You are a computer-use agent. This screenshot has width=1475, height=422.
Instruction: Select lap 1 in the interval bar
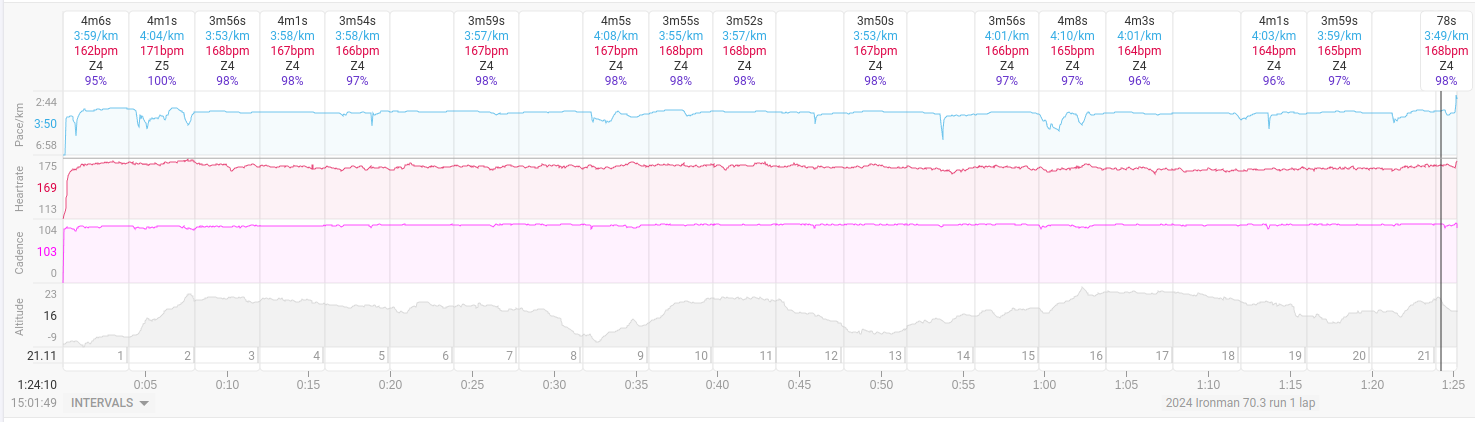(96, 356)
